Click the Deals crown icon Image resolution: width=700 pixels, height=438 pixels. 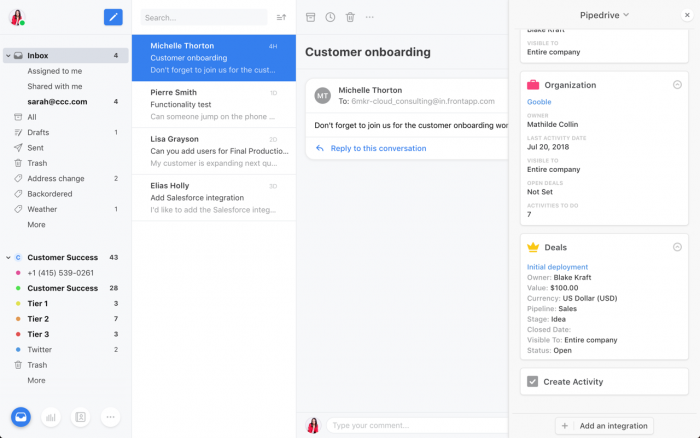[533, 247]
